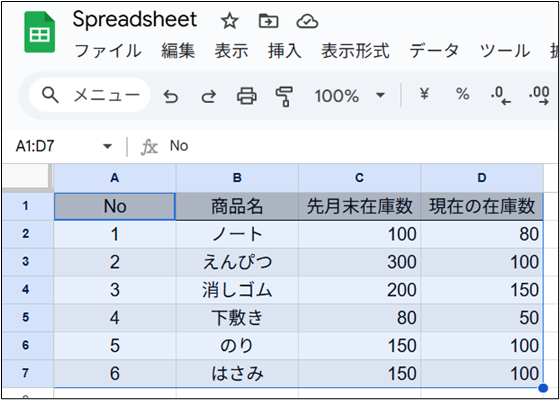Select row 2 header
This screenshot has width=560, height=400.
tap(28, 235)
